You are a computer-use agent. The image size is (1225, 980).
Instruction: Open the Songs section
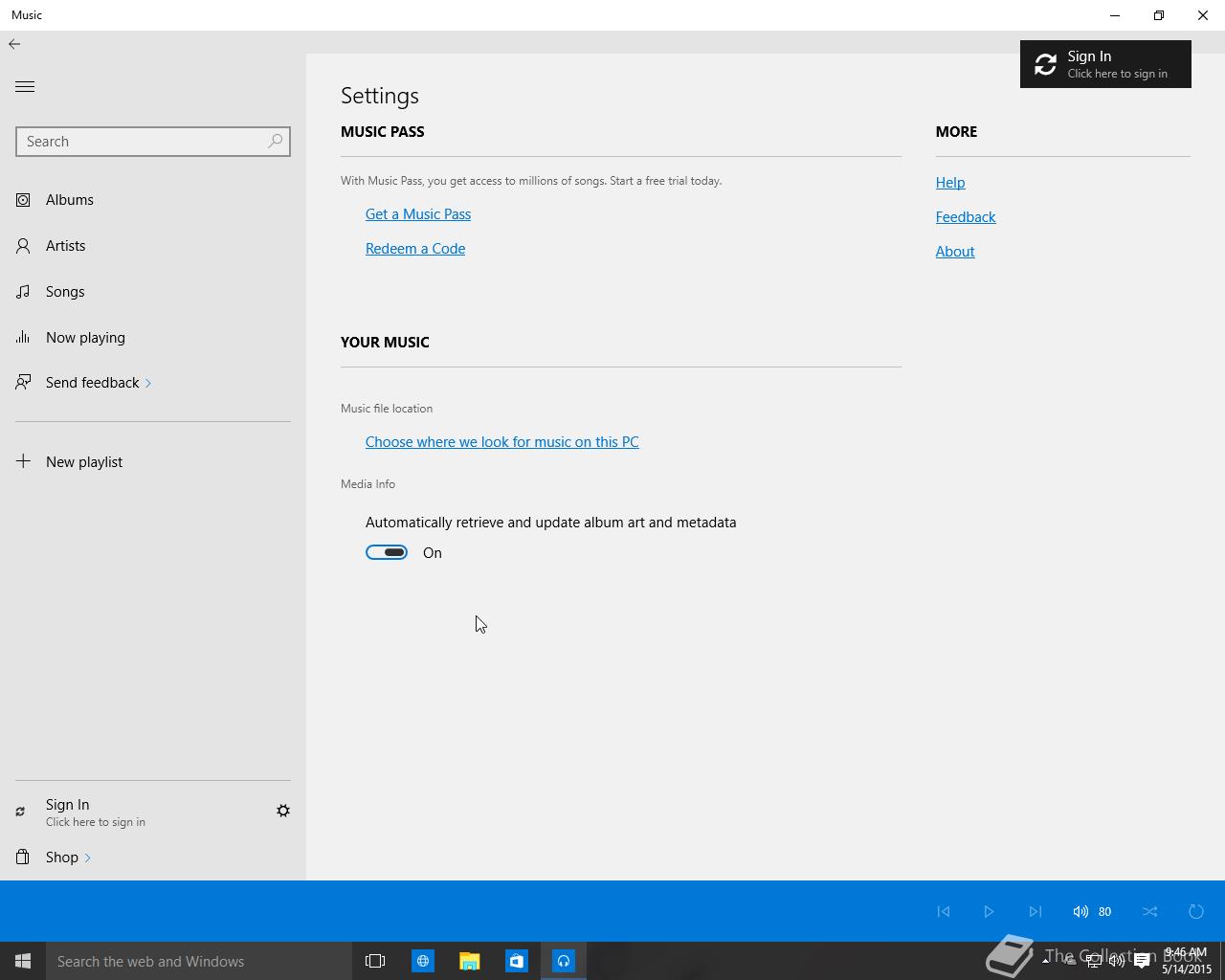(153, 291)
